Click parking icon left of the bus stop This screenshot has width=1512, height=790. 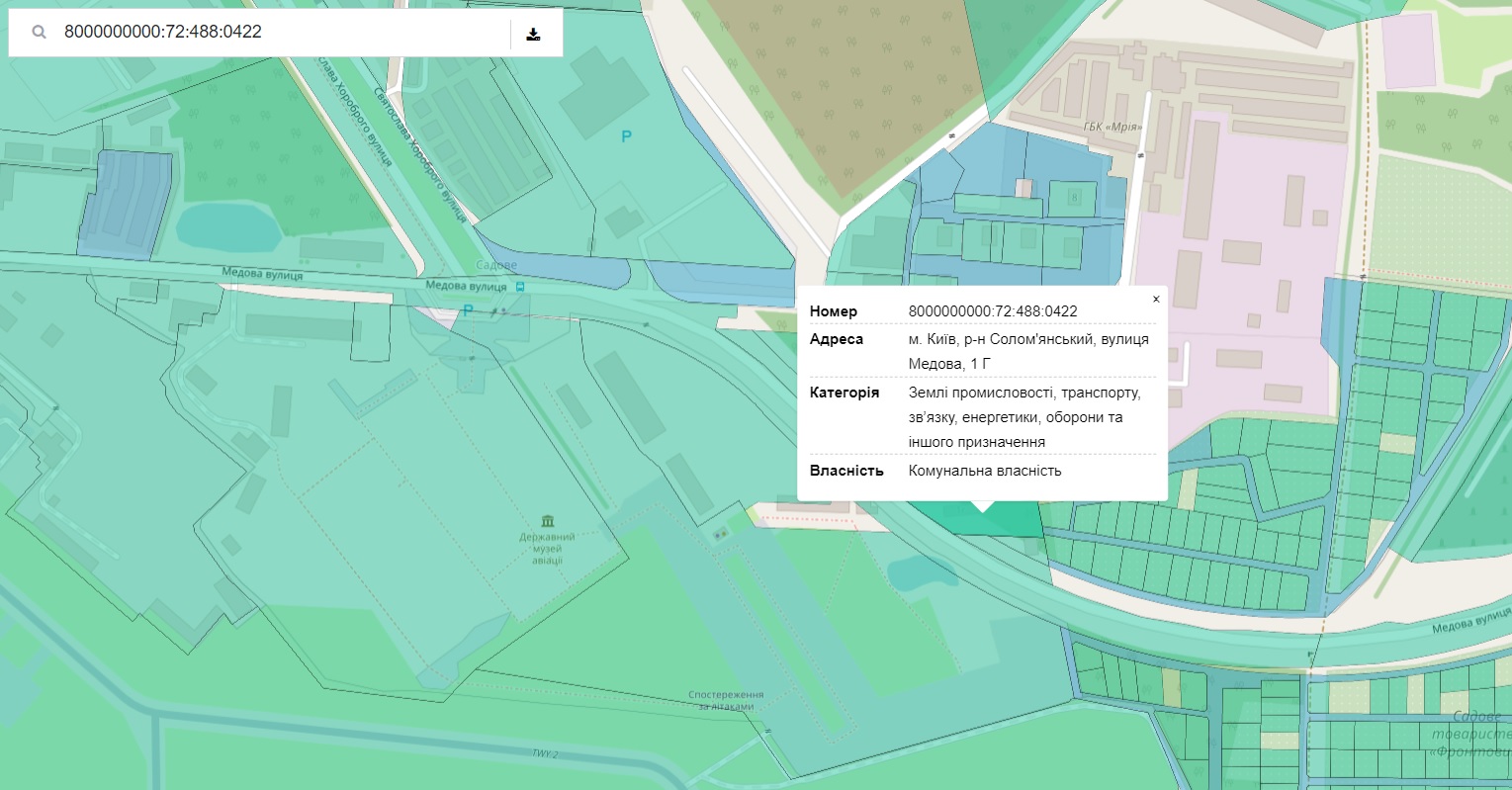[469, 310]
